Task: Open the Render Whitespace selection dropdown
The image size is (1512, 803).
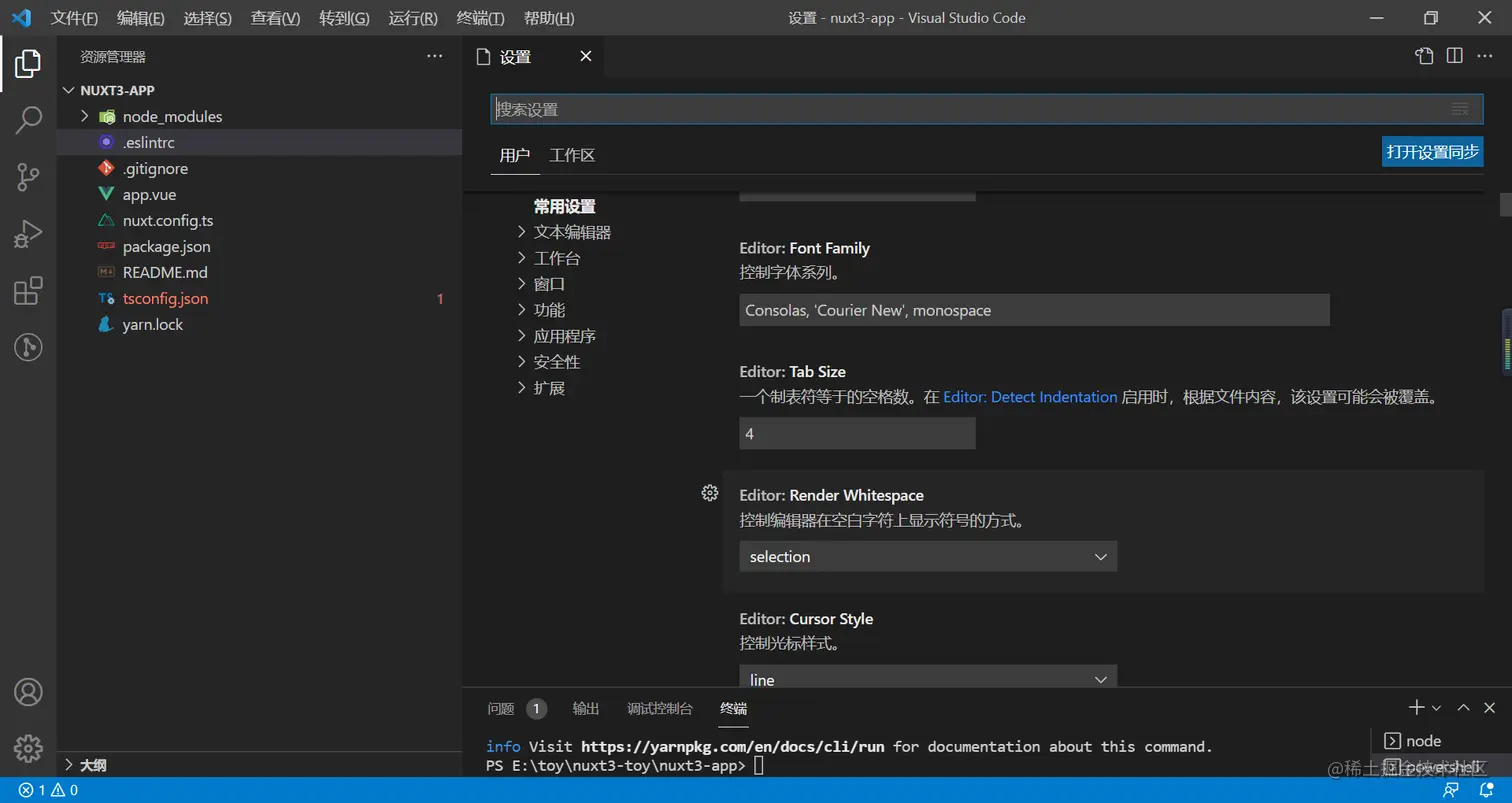Action: [927, 557]
